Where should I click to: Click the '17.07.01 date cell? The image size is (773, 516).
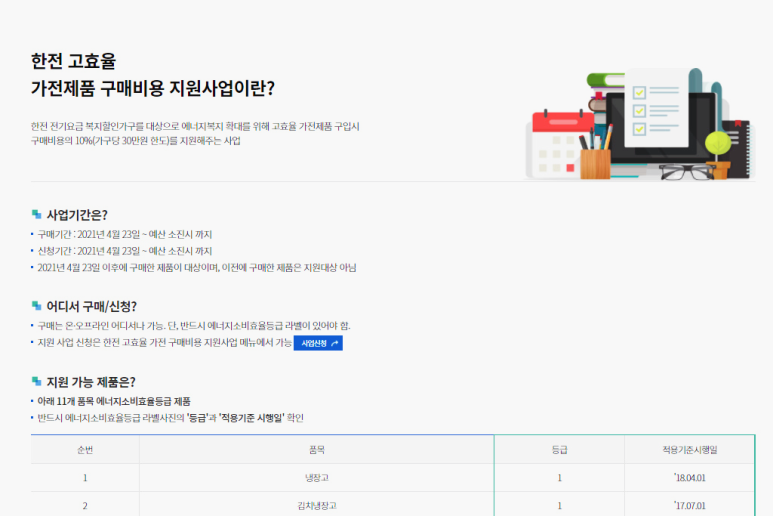690,506
